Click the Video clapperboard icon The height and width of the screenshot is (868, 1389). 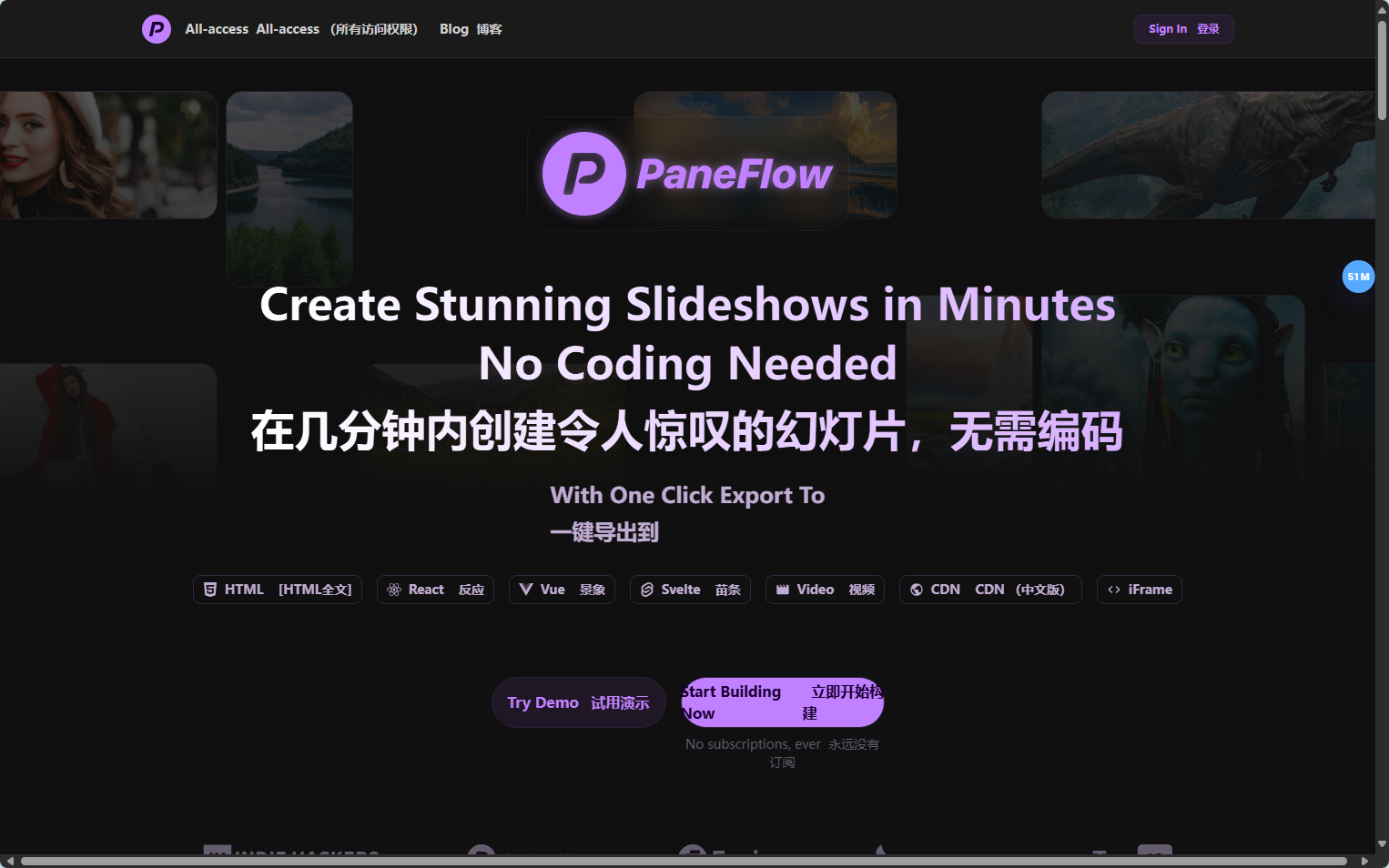pyautogui.click(x=783, y=590)
